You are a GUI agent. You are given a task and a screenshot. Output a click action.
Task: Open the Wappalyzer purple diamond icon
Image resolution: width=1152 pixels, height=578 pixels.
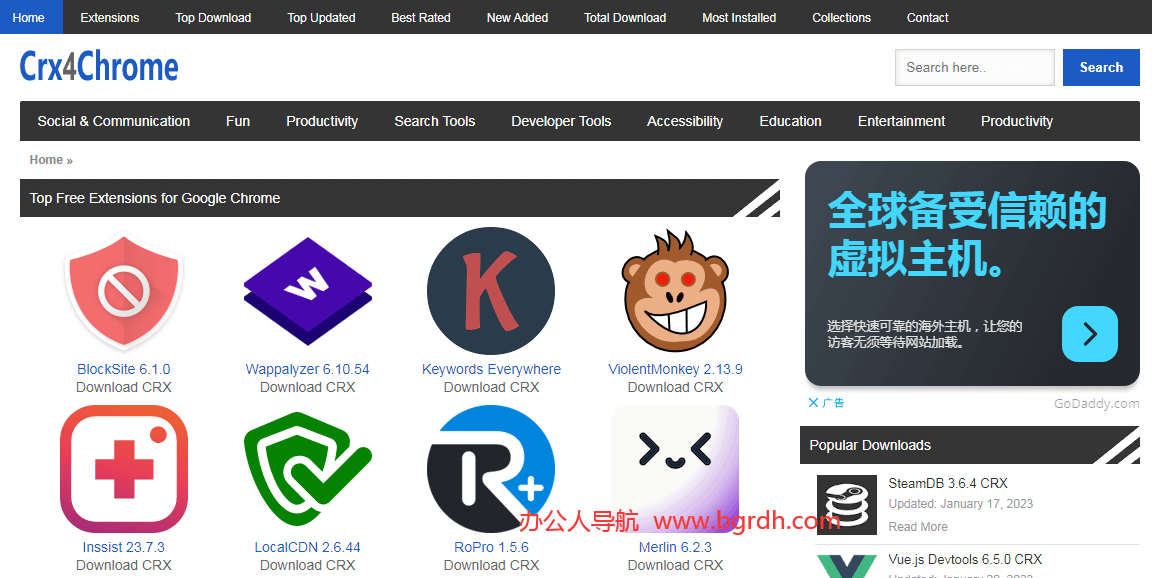coord(307,290)
